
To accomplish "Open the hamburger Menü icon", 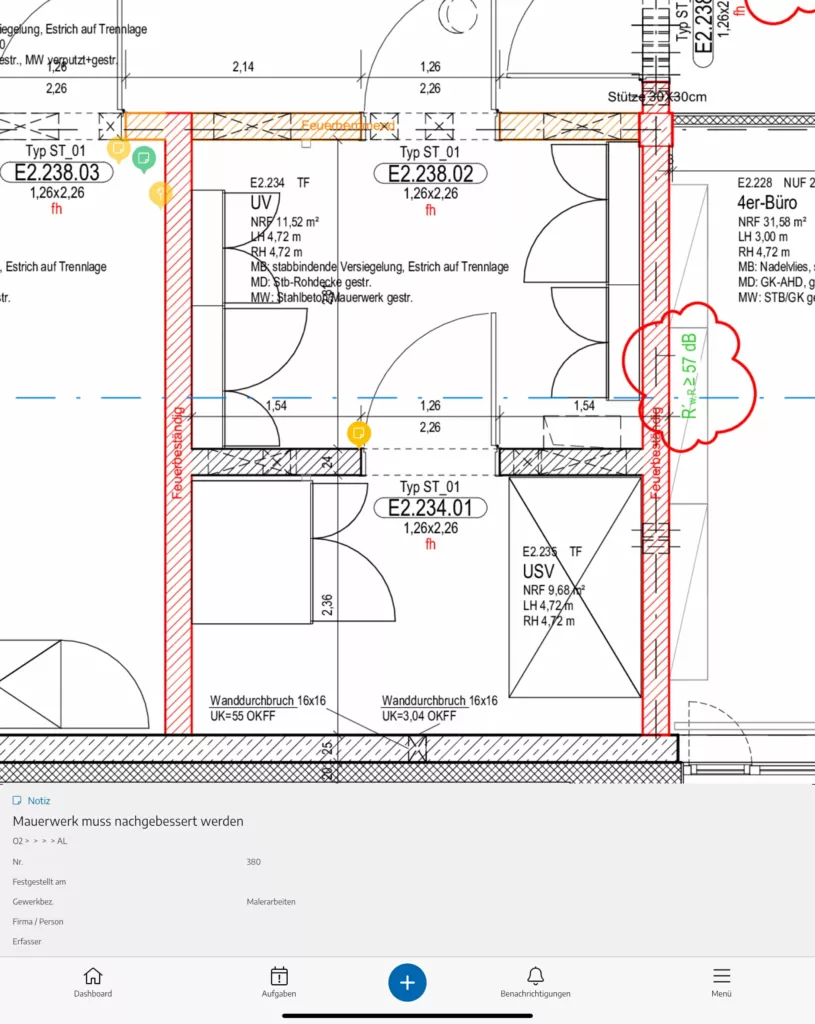I will 722,982.
